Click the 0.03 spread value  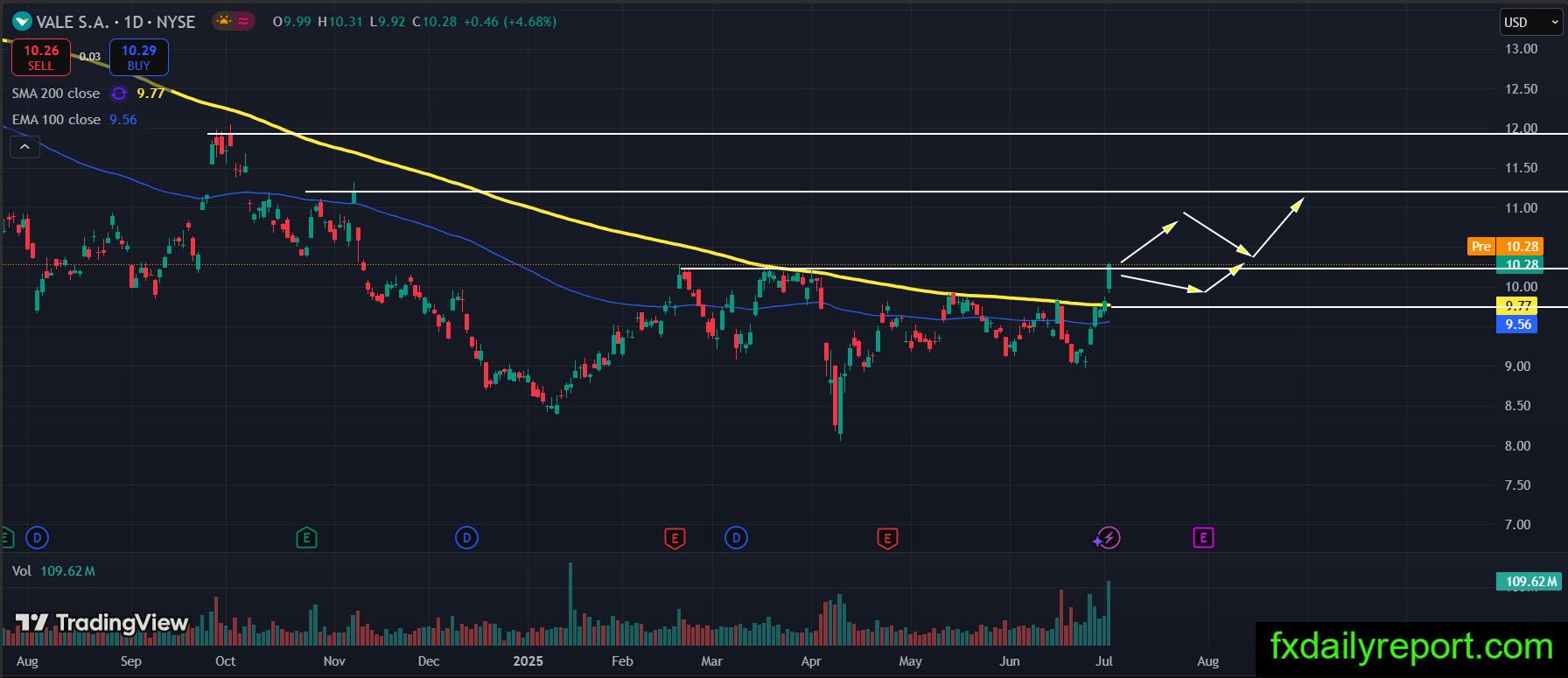(x=90, y=57)
